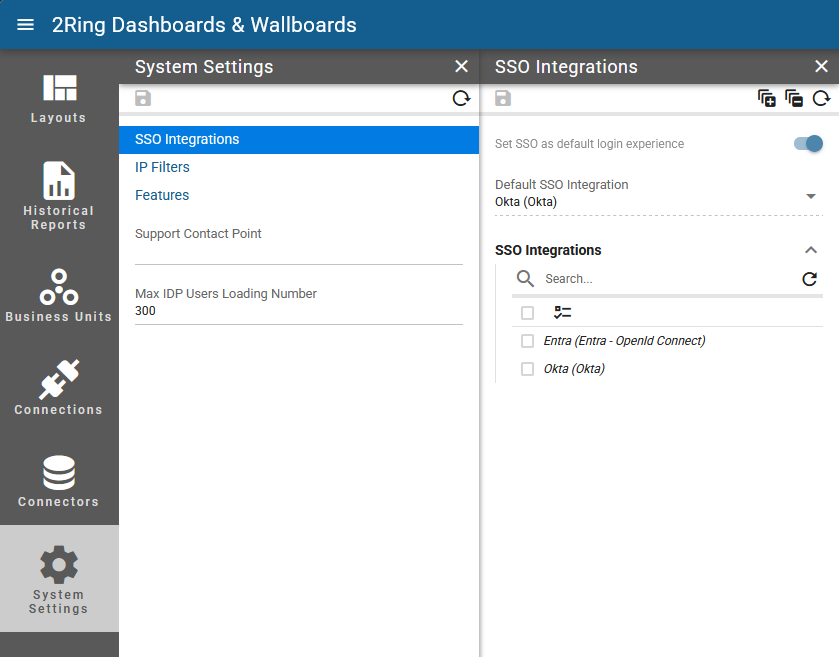Open IP Filters settings
The width and height of the screenshot is (839, 657).
click(162, 167)
